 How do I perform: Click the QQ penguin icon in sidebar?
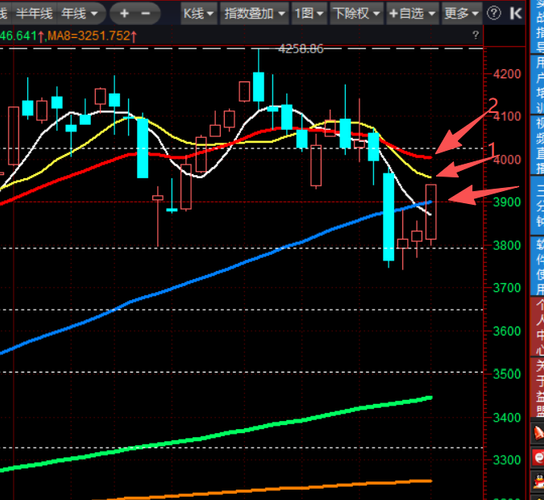coord(539,483)
